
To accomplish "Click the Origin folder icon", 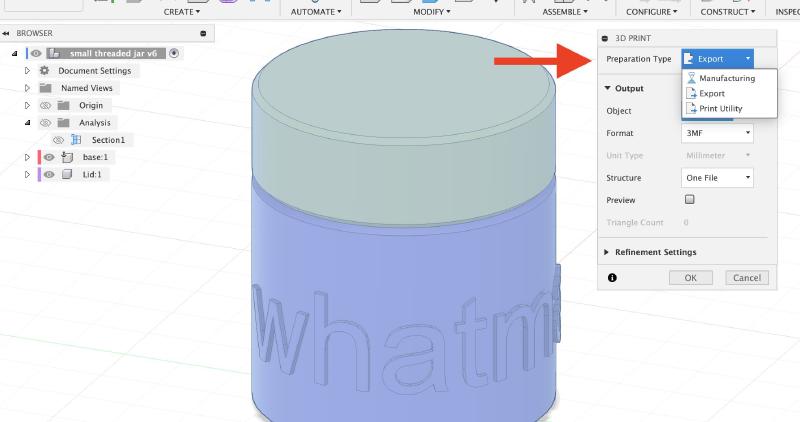I will pyautogui.click(x=63, y=105).
